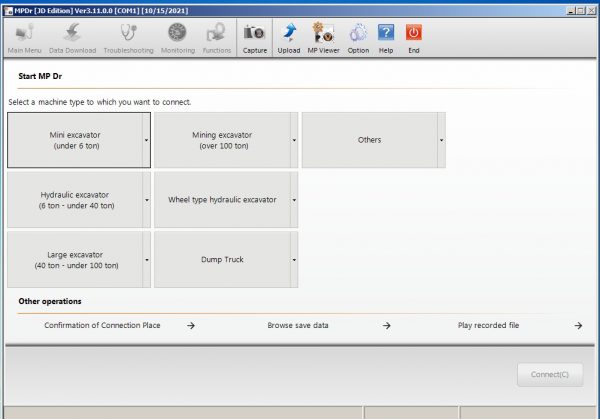Screen dimensions: 600x419
Task: Open the Option gear icon
Action: pos(358,38)
